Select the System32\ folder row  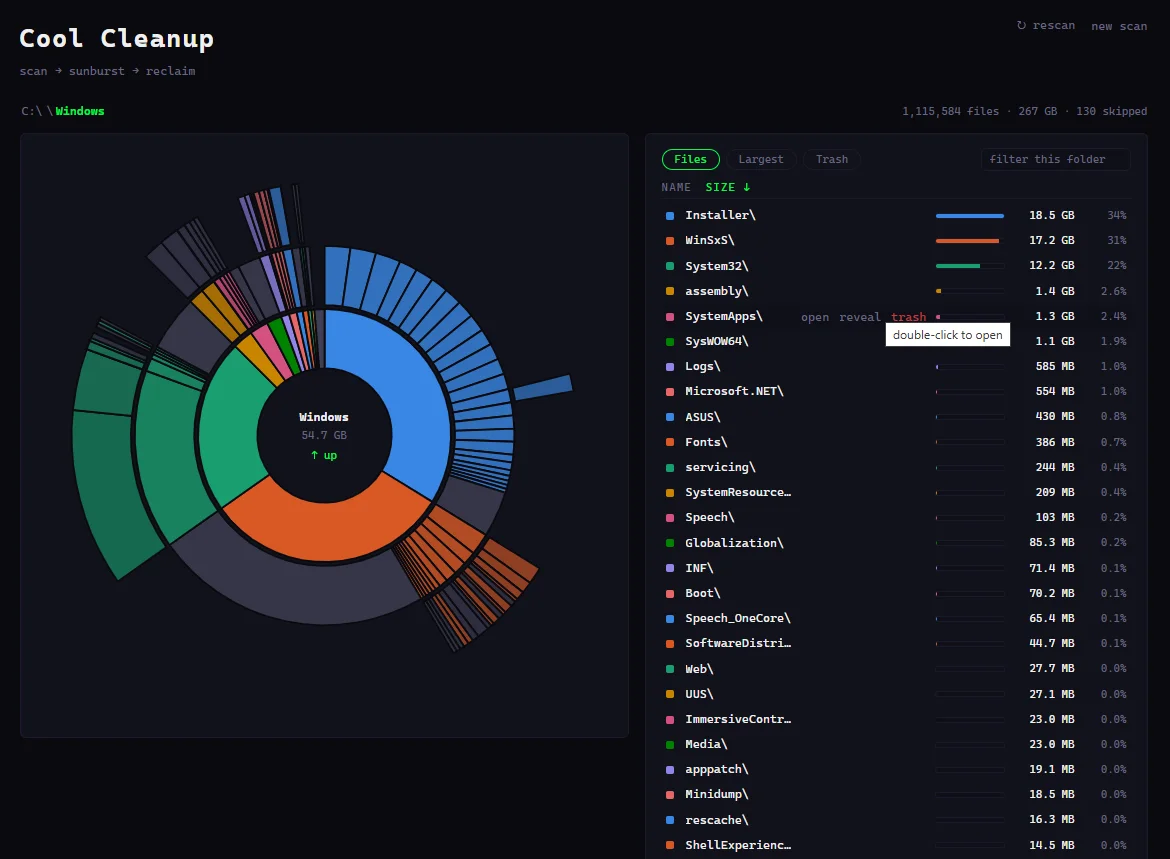[x=895, y=266]
